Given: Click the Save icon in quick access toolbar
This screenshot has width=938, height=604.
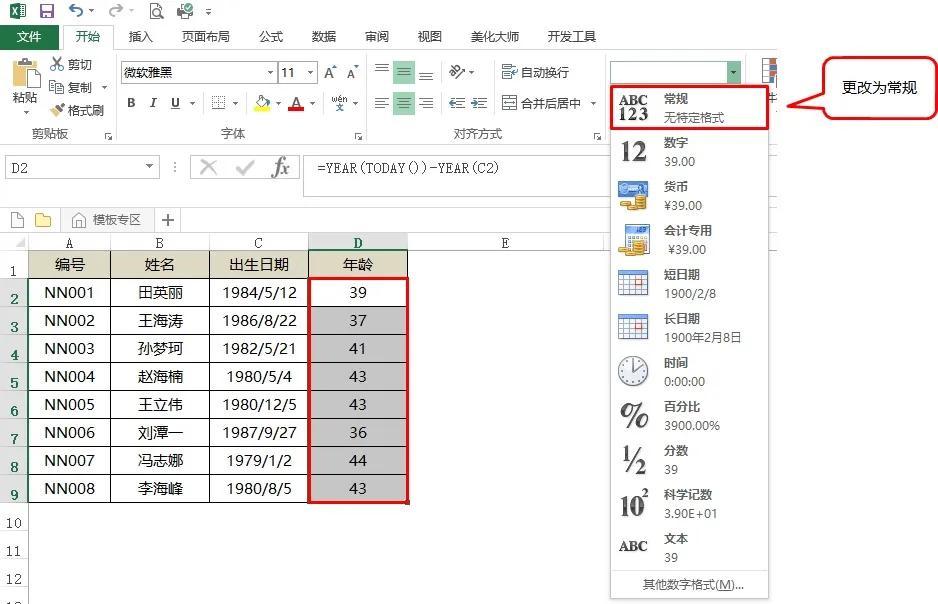Looking at the screenshot, I should (45, 11).
